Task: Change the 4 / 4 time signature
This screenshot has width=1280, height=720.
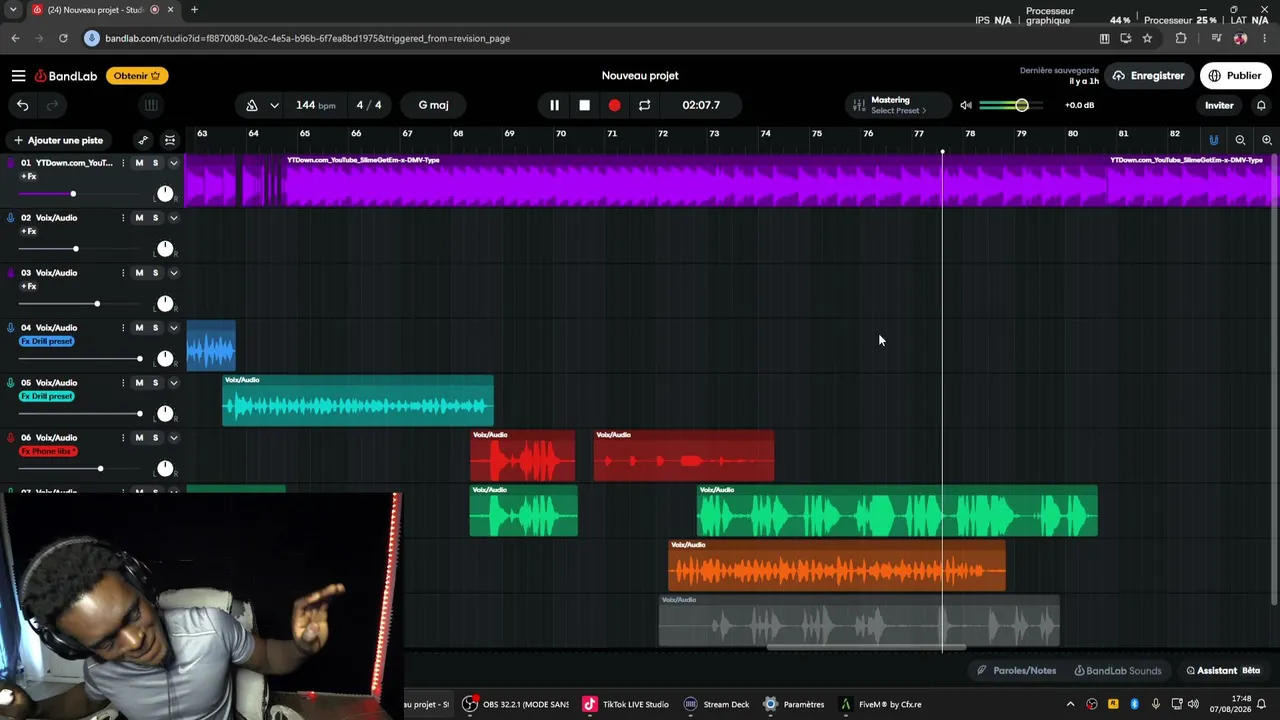Action: pyautogui.click(x=369, y=105)
